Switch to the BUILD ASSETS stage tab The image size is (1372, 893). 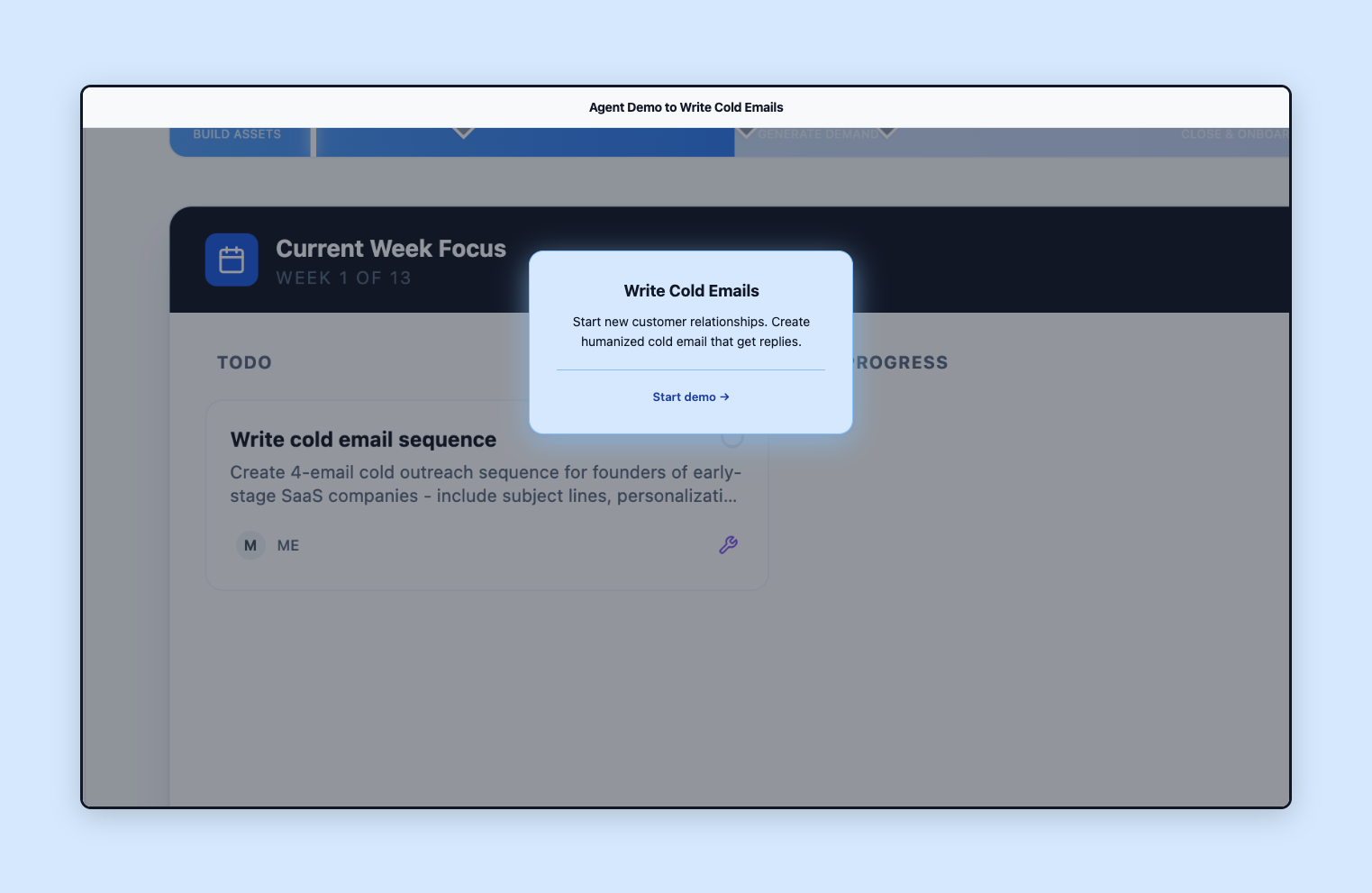[236, 133]
